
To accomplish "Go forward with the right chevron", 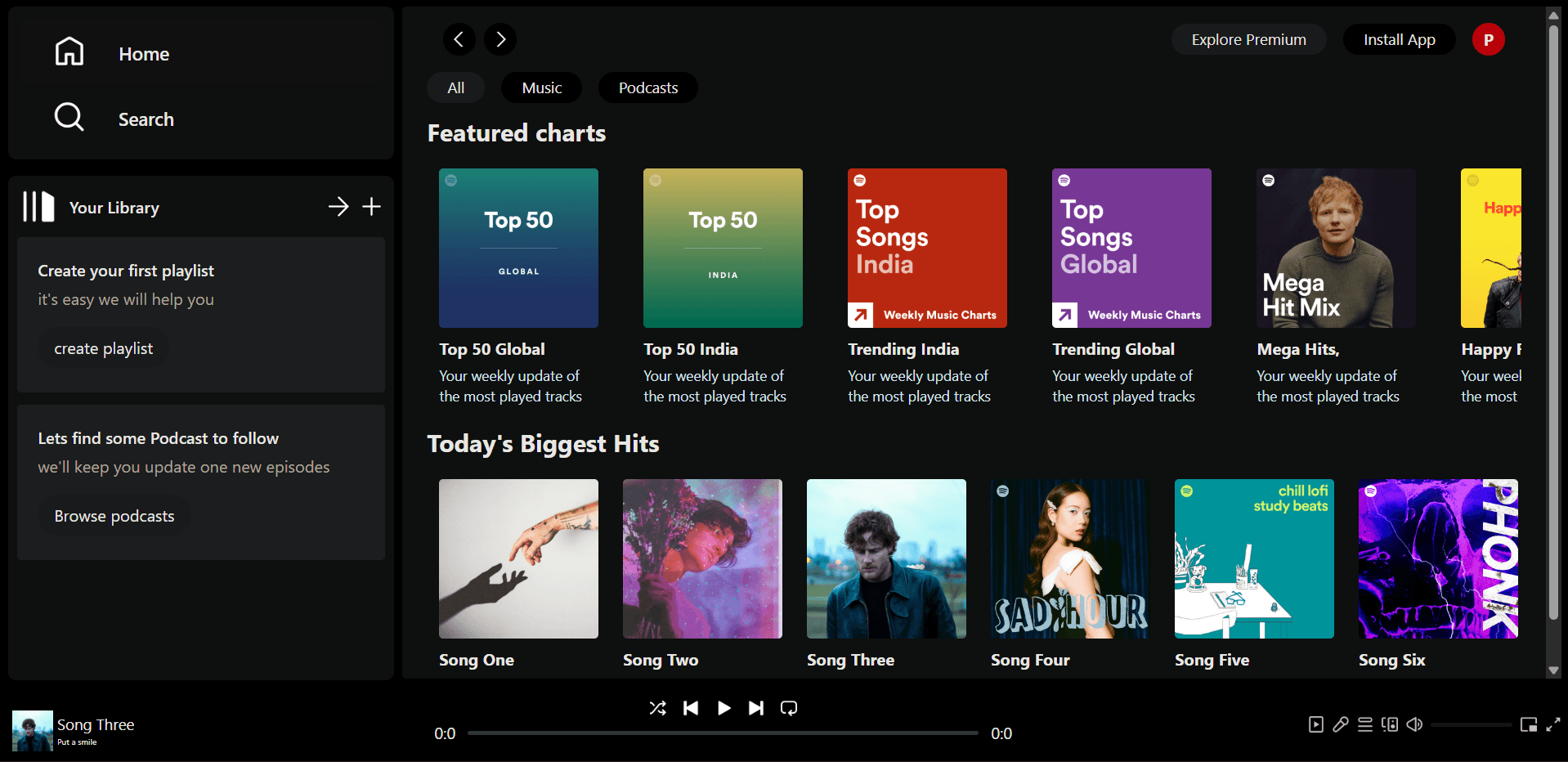I will 500,39.
